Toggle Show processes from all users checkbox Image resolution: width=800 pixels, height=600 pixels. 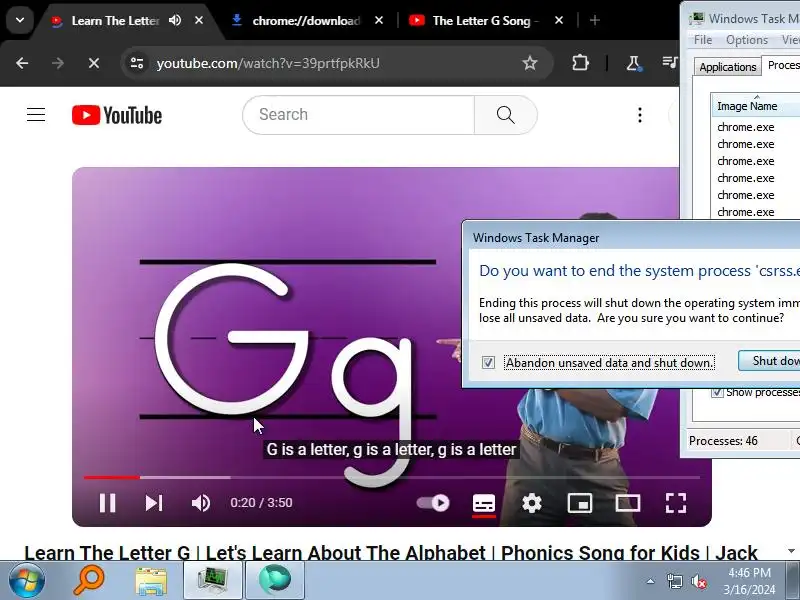717,392
